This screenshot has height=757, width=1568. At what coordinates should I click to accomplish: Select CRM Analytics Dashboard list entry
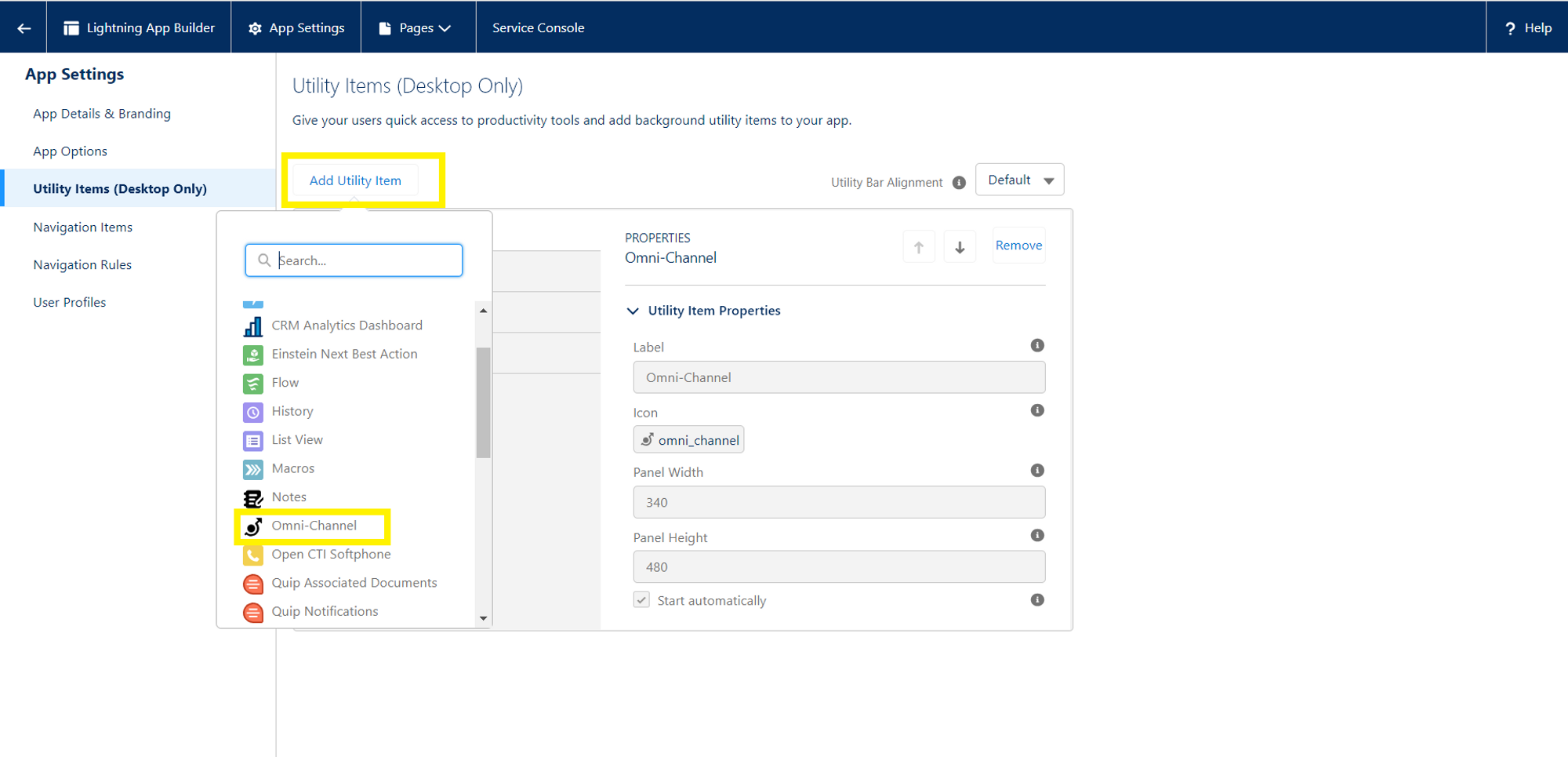click(x=347, y=326)
